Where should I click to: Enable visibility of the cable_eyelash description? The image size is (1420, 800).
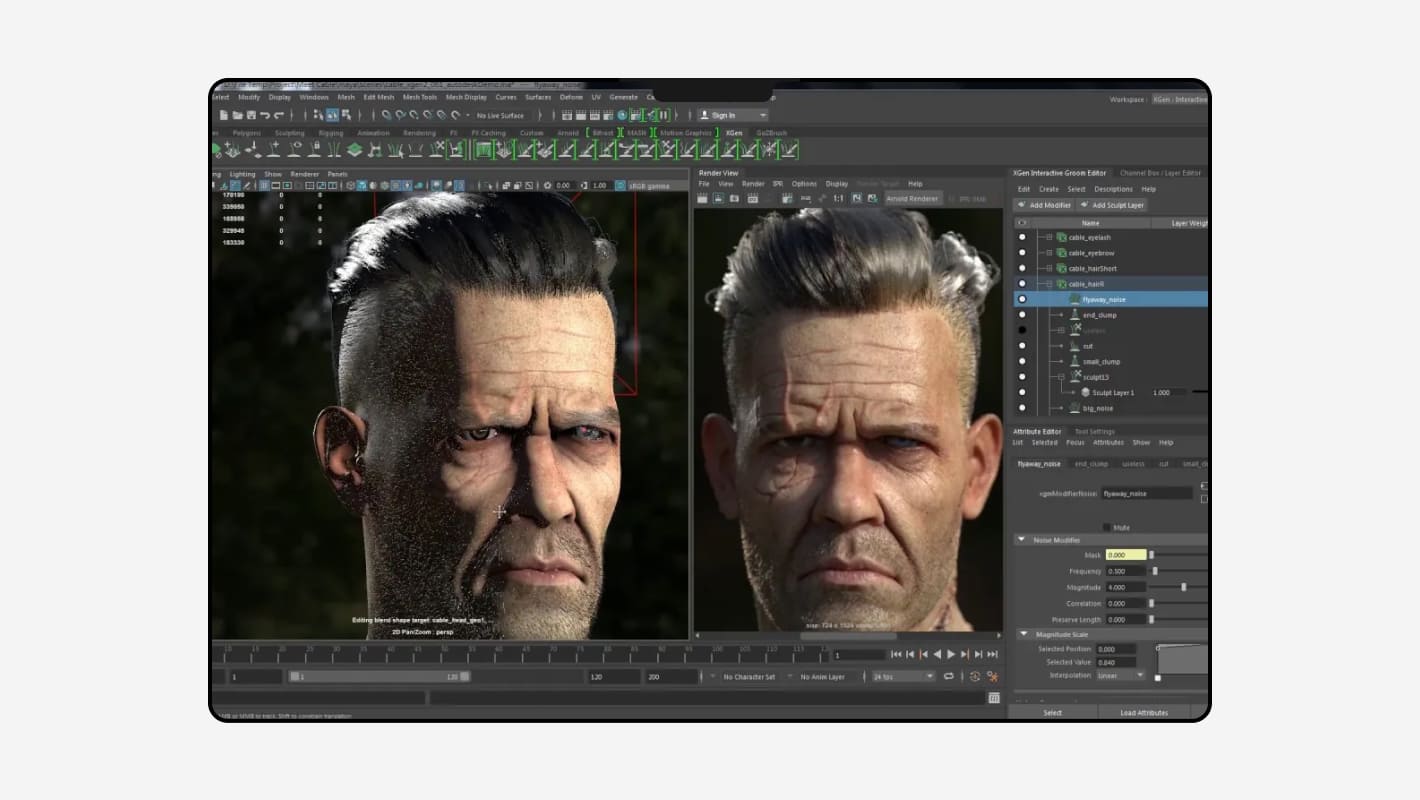[1022, 237]
